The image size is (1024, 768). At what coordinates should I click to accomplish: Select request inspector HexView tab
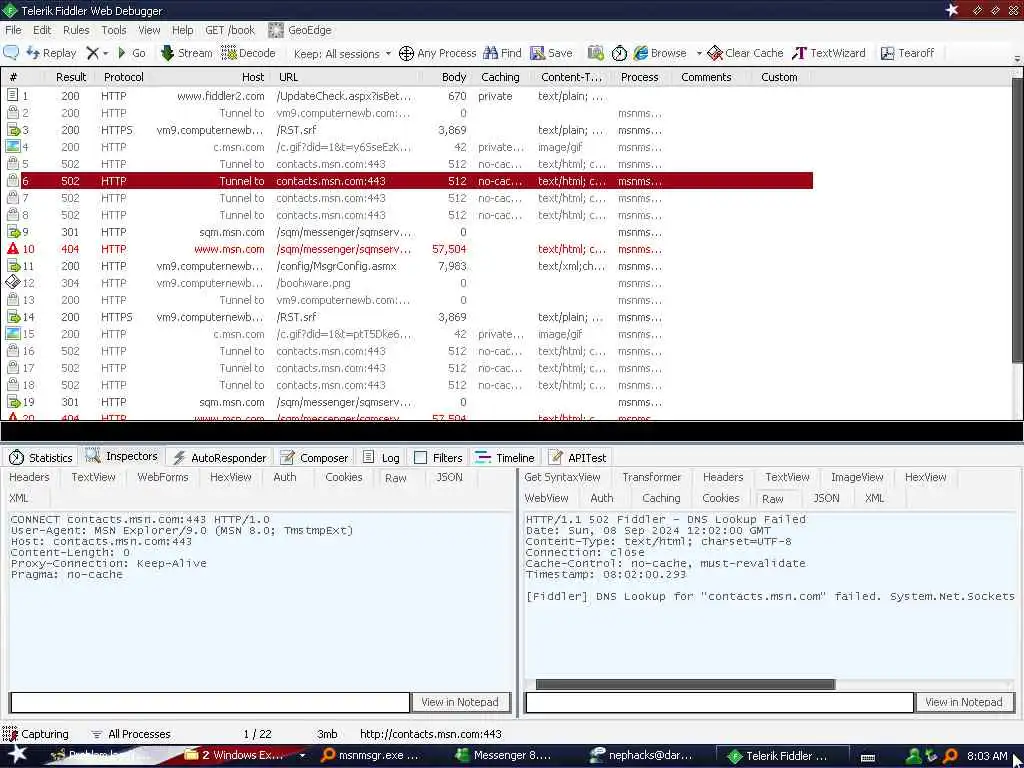click(231, 477)
